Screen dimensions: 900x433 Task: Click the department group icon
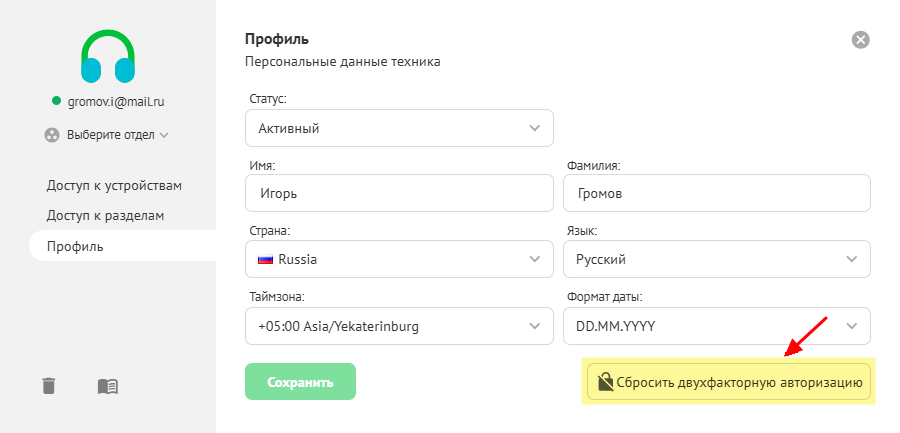click(x=53, y=134)
